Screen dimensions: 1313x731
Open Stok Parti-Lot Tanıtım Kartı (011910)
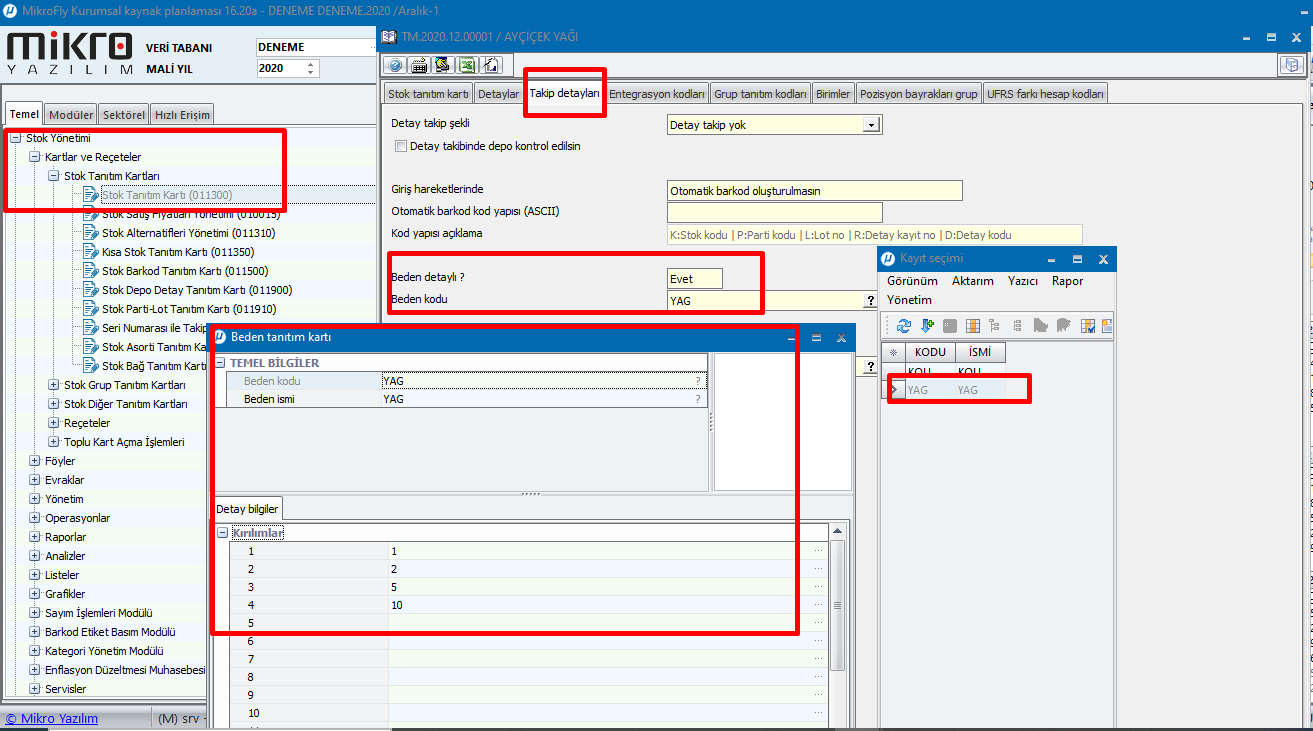(x=189, y=309)
